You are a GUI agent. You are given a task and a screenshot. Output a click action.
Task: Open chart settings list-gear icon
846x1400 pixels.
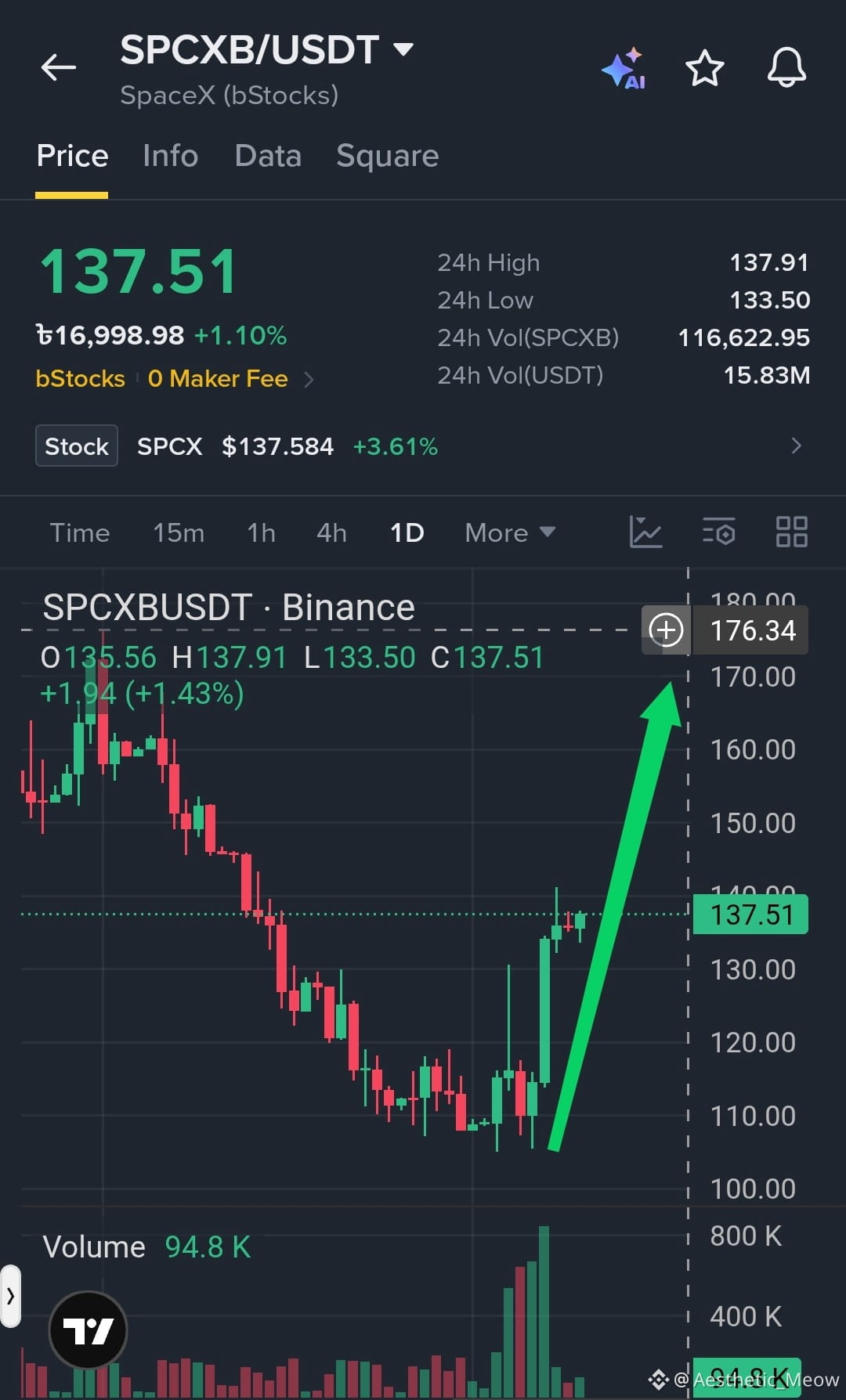(719, 532)
